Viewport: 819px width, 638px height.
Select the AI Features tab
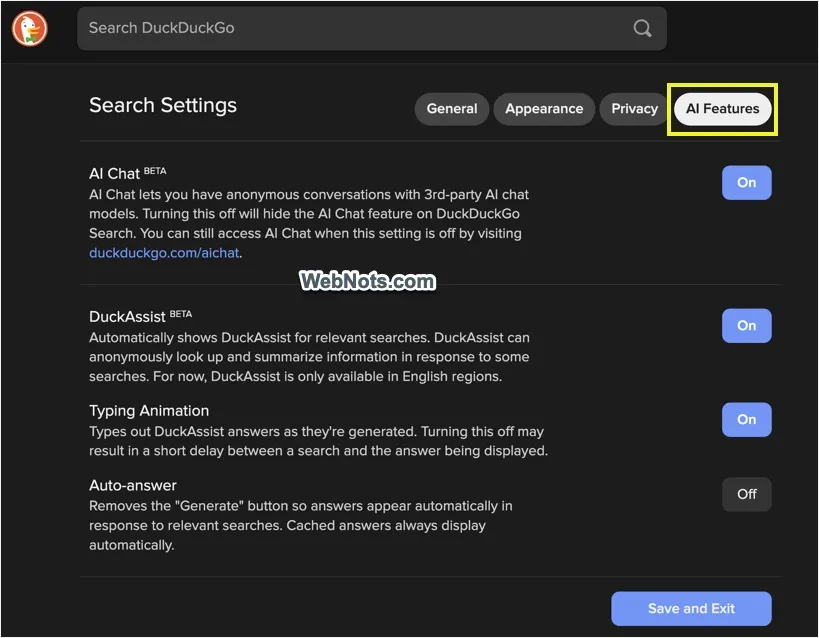(x=722, y=109)
